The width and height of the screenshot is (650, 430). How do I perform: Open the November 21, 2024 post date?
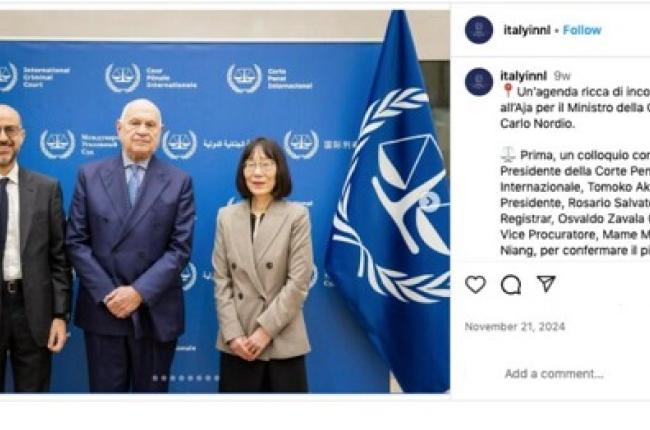pyautogui.click(x=515, y=327)
